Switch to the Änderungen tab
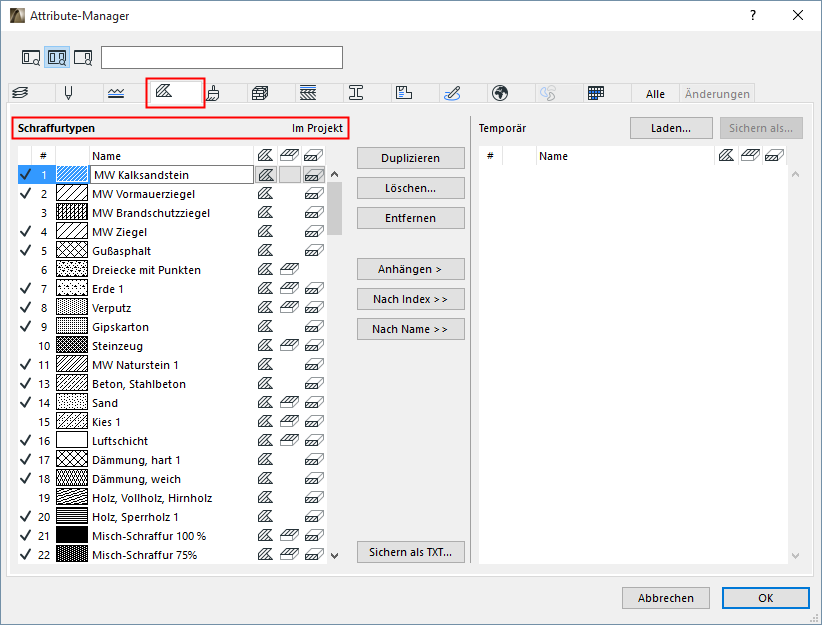The height and width of the screenshot is (625, 822). click(717, 94)
